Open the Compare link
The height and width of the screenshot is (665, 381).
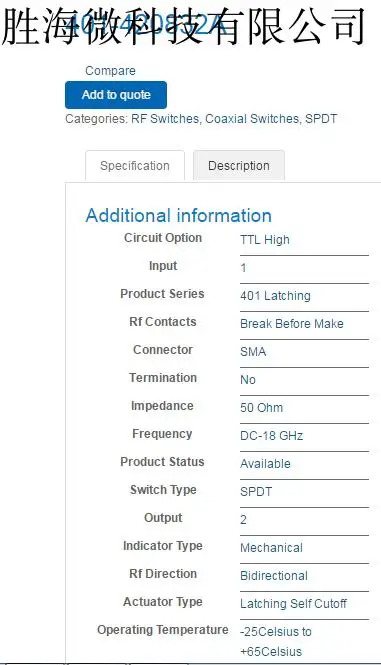click(x=110, y=71)
